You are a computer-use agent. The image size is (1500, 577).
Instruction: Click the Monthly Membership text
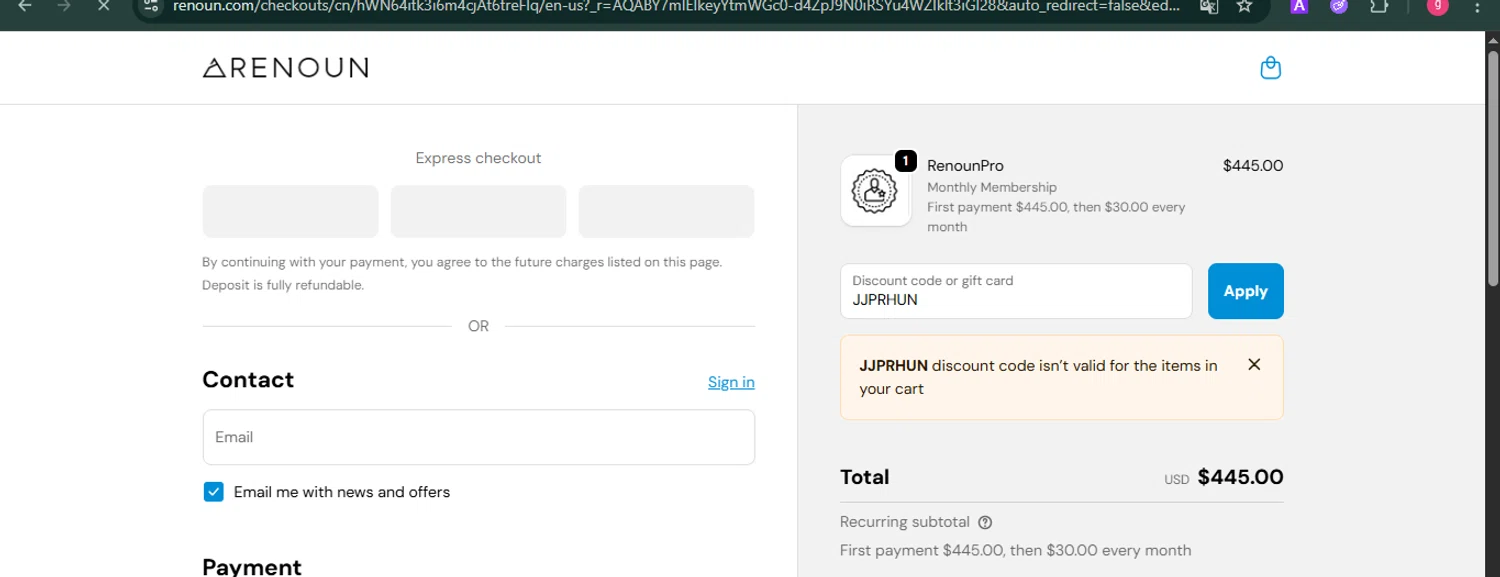coord(991,187)
